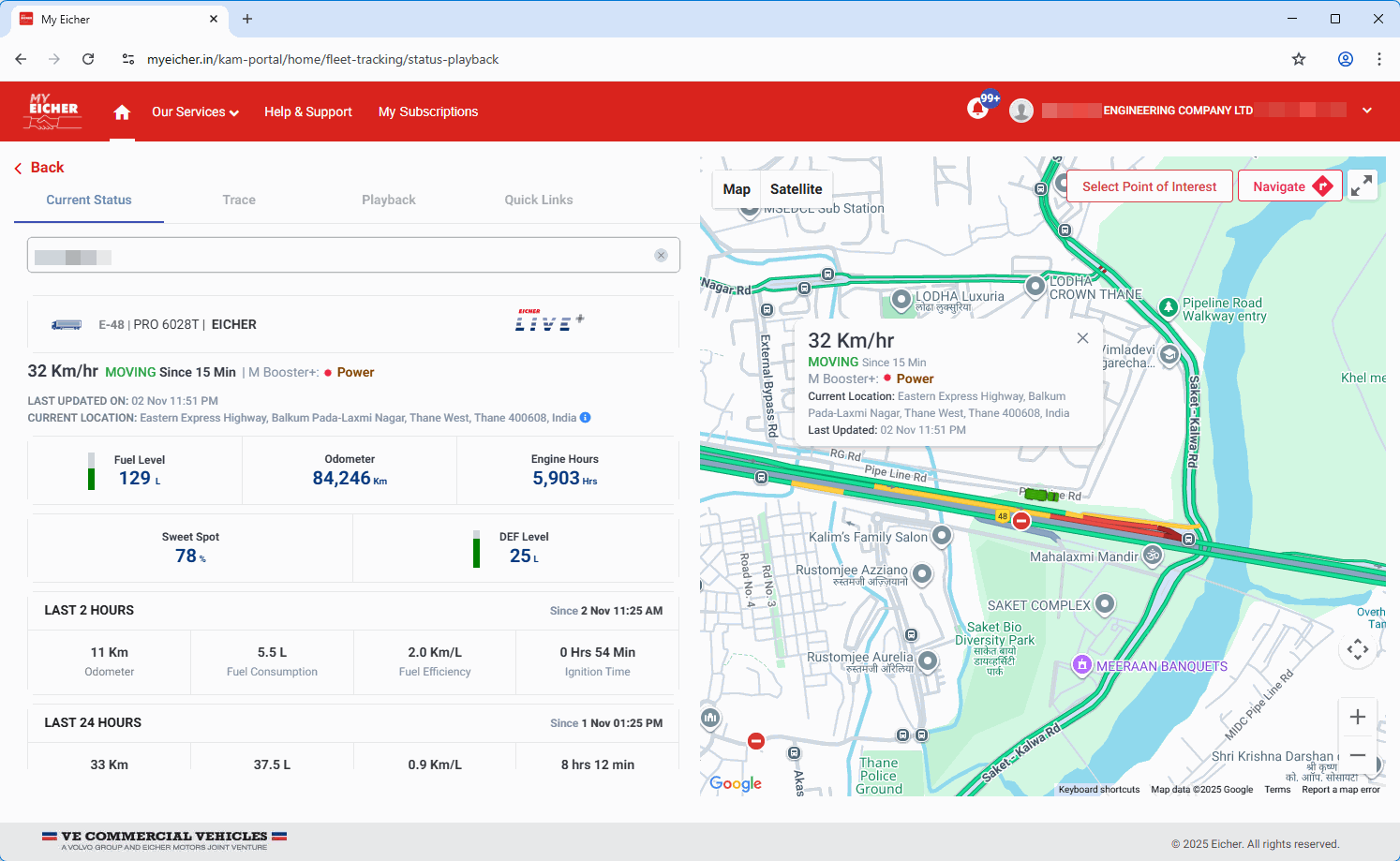
Task: Click the SAKET COMPLEX map pin
Action: [1106, 603]
